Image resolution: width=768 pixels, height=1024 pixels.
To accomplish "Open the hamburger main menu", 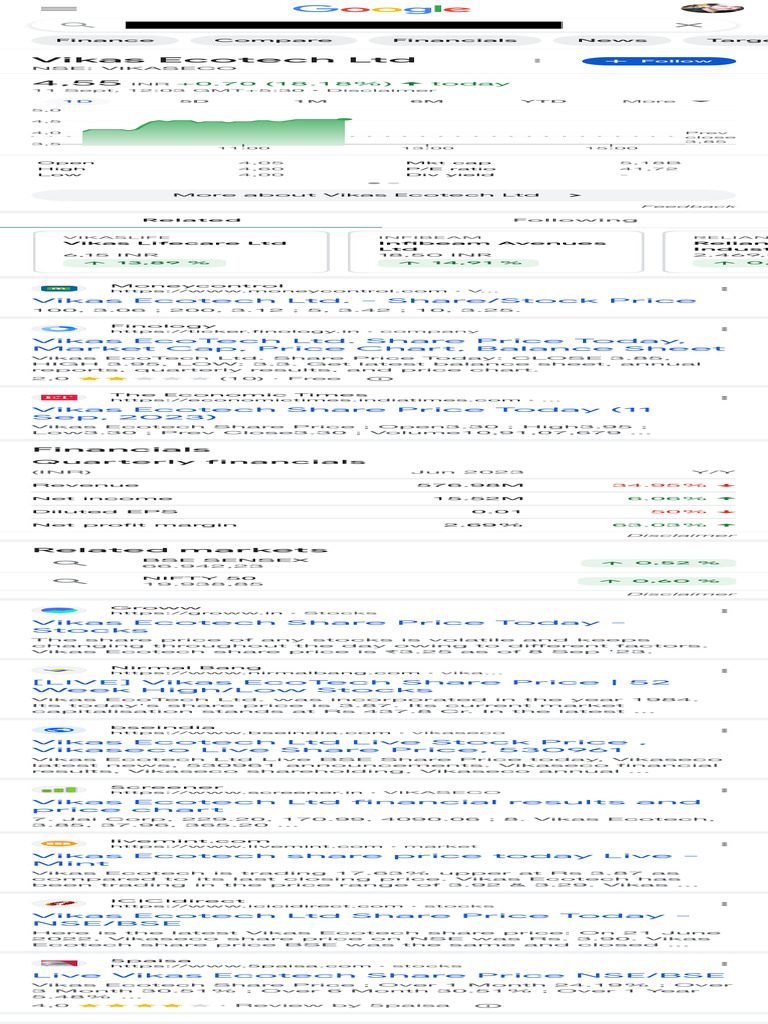I will [x=59, y=8].
